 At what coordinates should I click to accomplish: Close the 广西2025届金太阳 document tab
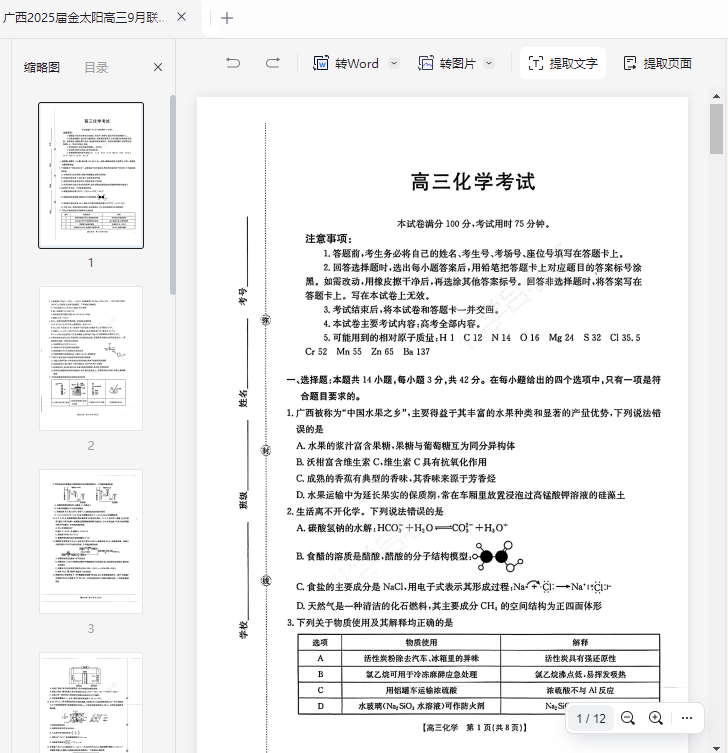181,18
